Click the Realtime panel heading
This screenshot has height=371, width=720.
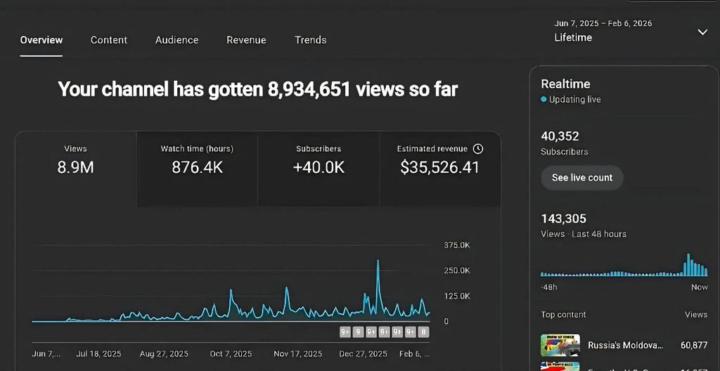tap(565, 84)
